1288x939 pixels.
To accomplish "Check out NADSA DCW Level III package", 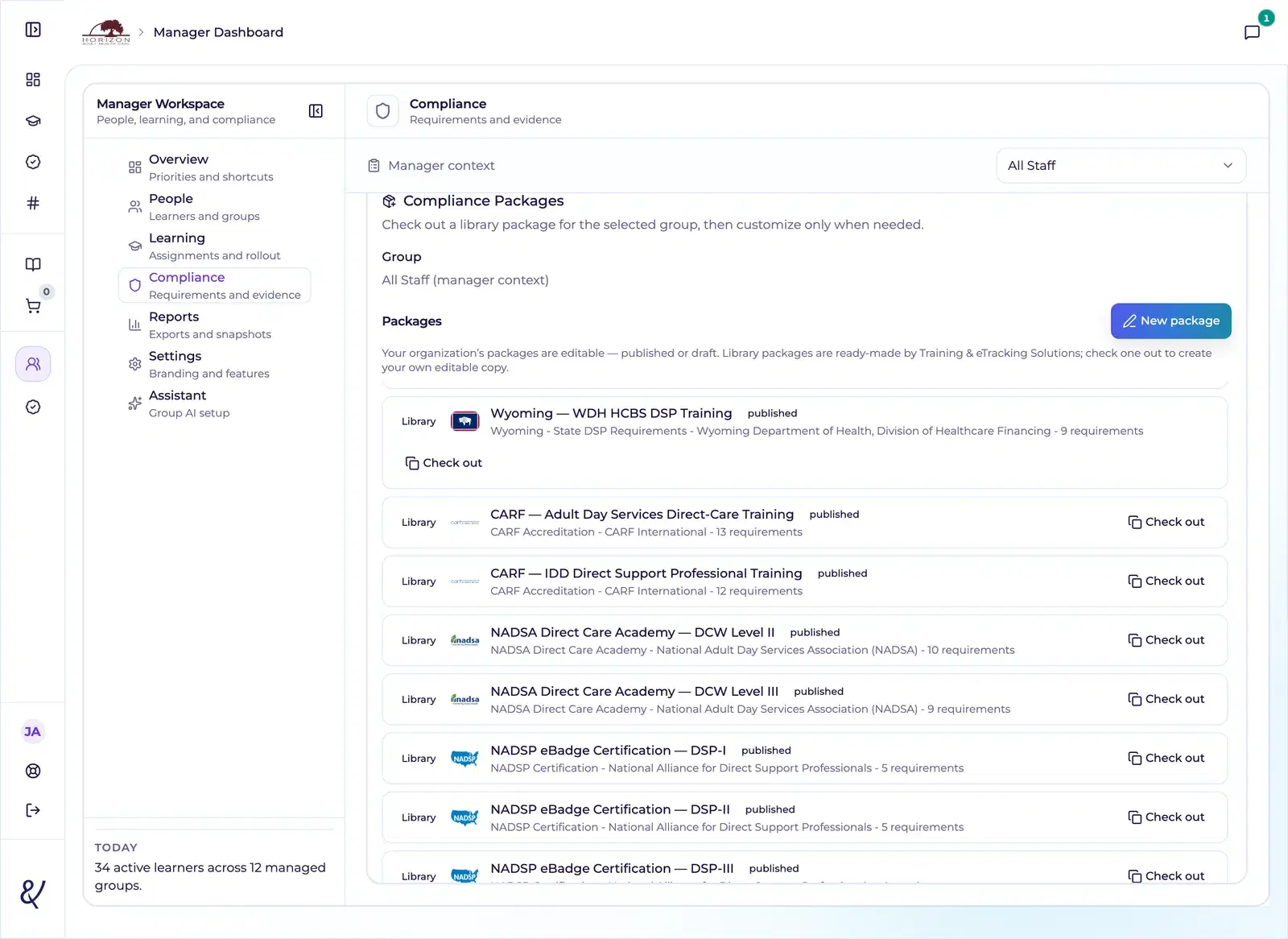I will coord(1166,699).
